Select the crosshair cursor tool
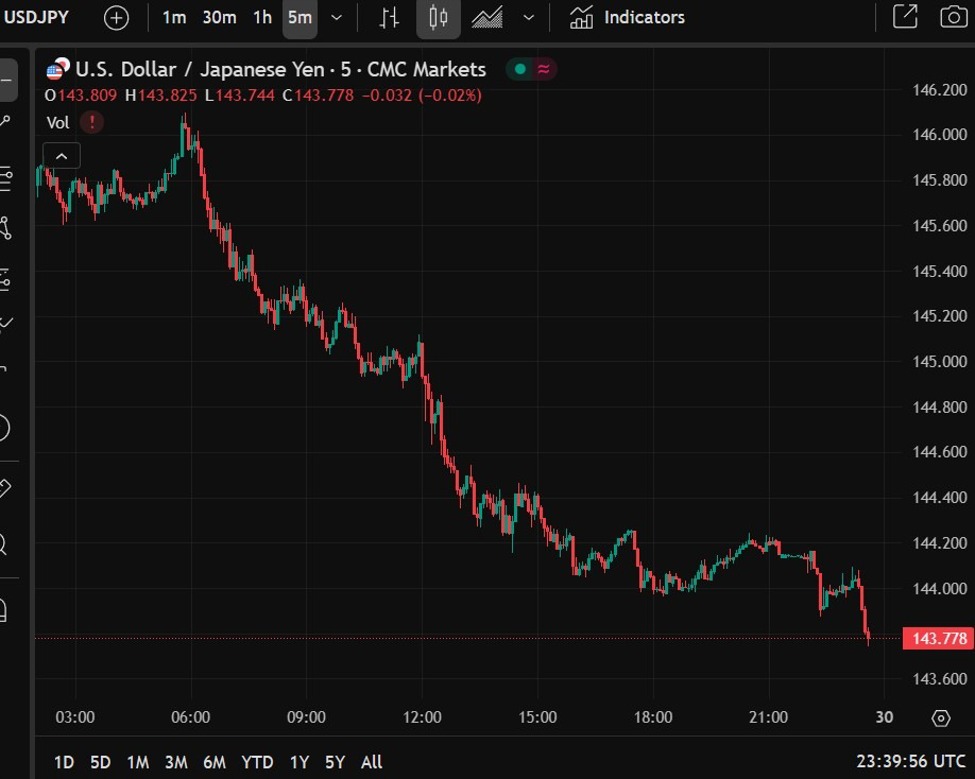This screenshot has height=779, width=975. click(7, 80)
